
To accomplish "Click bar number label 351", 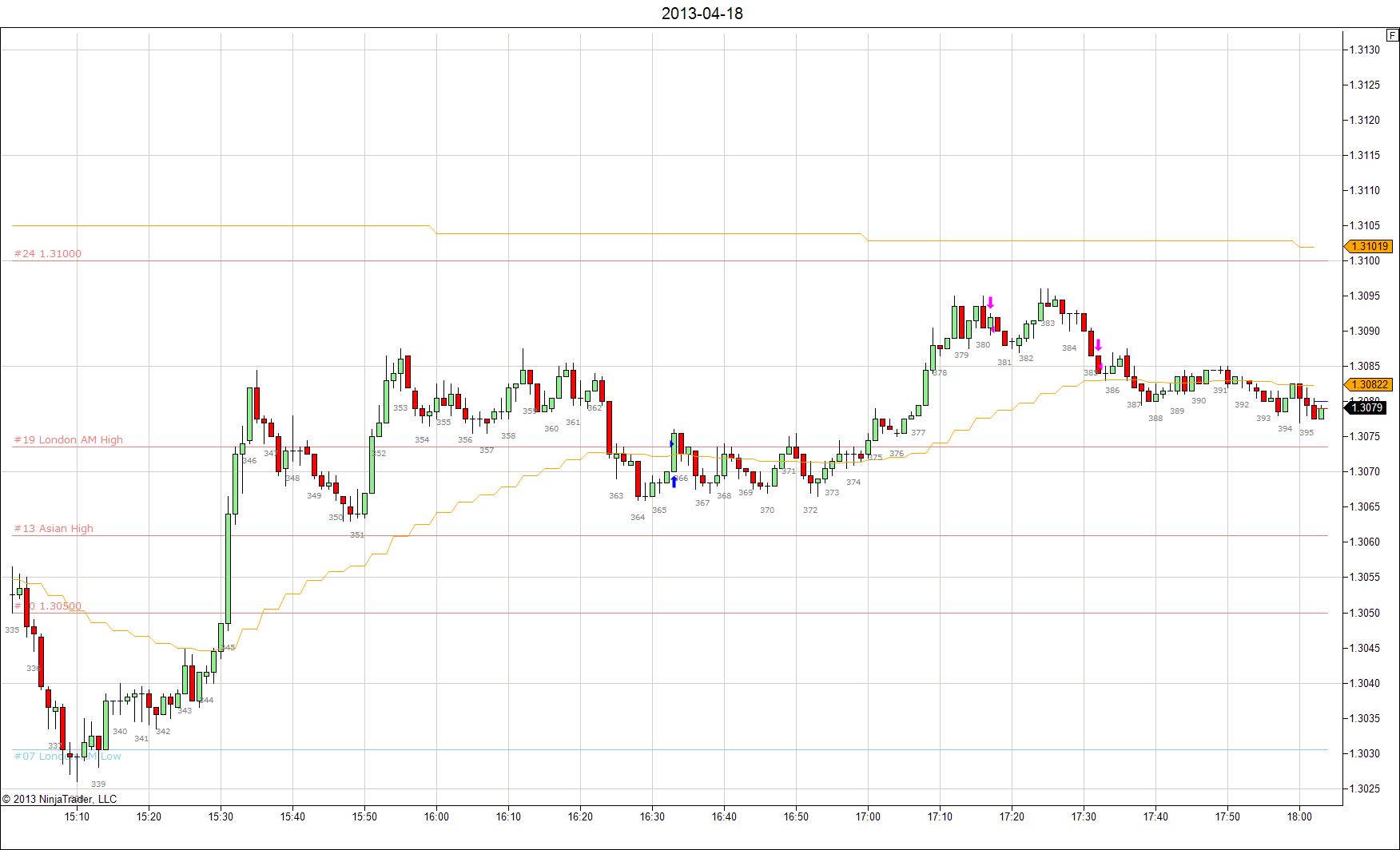I will tap(357, 535).
